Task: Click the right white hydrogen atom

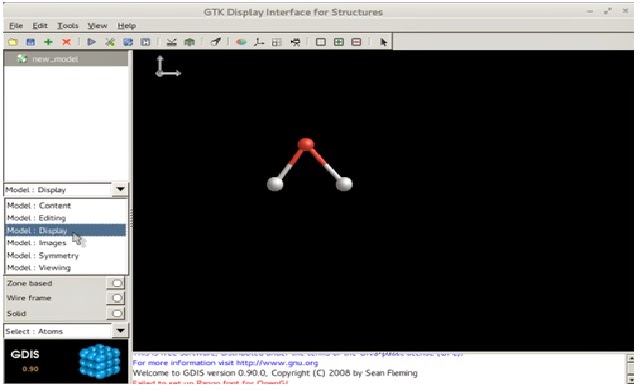Action: tap(344, 184)
